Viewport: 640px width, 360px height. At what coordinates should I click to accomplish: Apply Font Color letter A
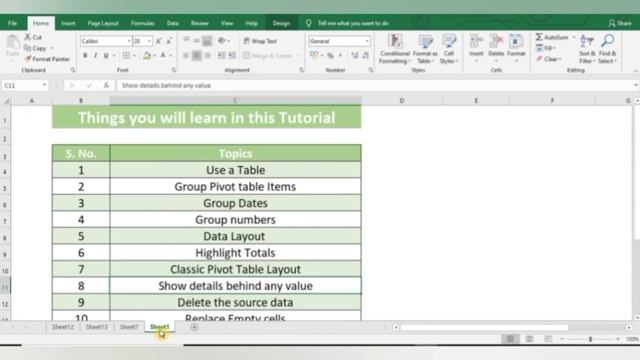[x=163, y=56]
